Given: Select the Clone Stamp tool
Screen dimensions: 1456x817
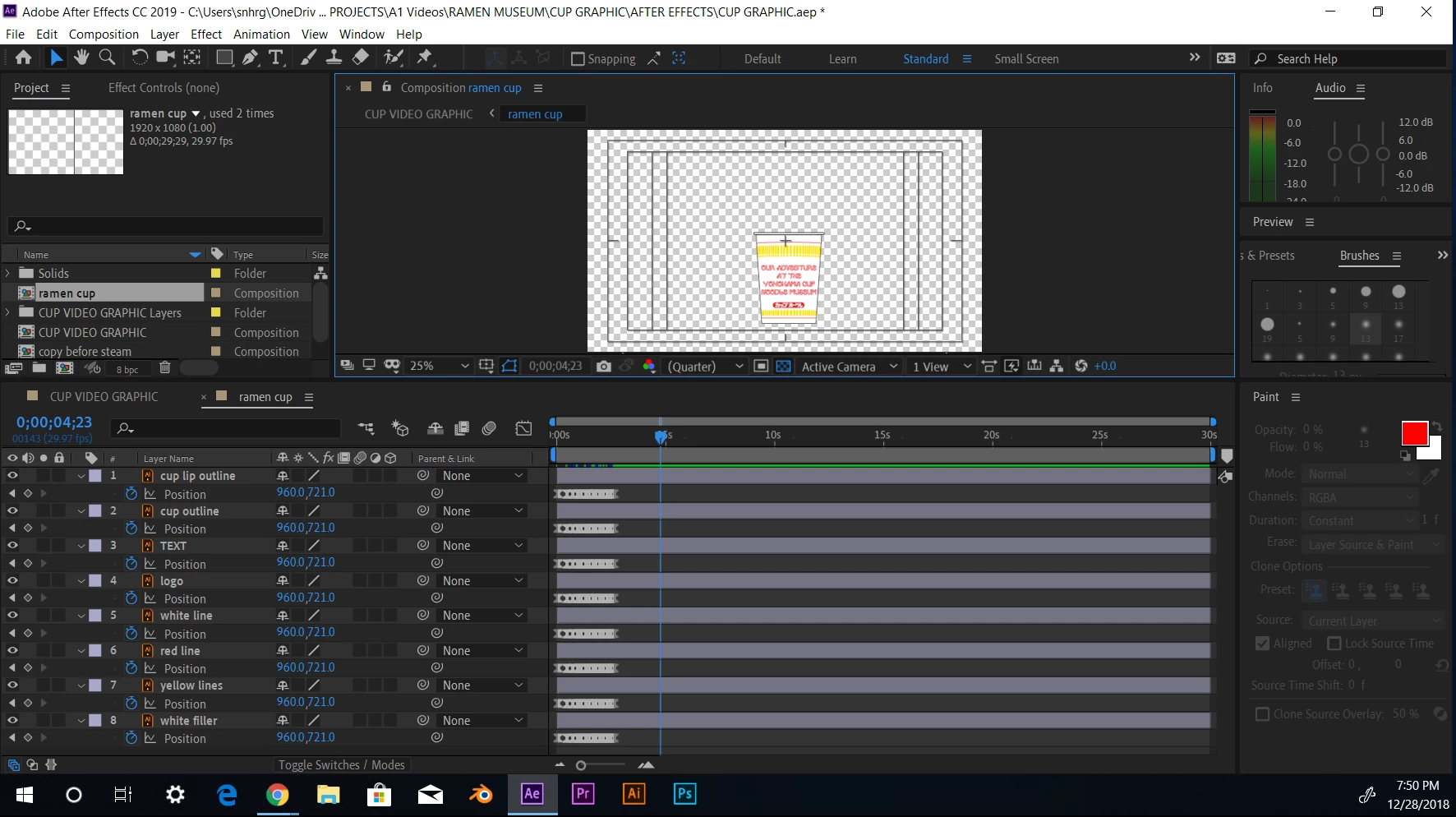Looking at the screenshot, I should (x=334, y=58).
